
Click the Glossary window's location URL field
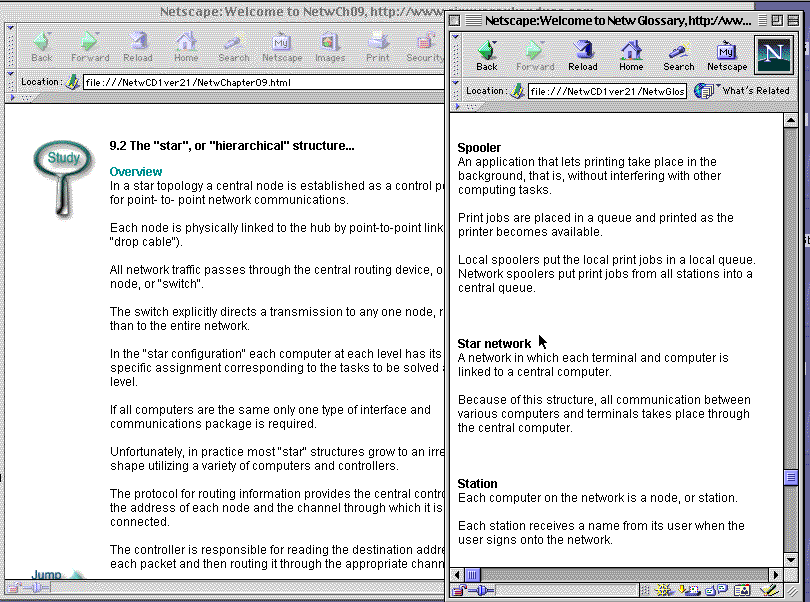point(607,91)
